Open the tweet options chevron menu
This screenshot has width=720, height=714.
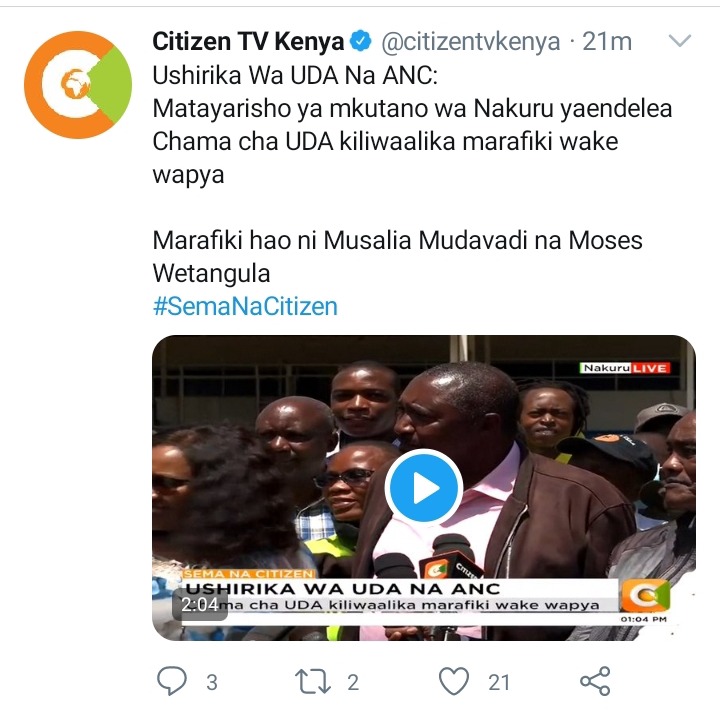coord(680,41)
